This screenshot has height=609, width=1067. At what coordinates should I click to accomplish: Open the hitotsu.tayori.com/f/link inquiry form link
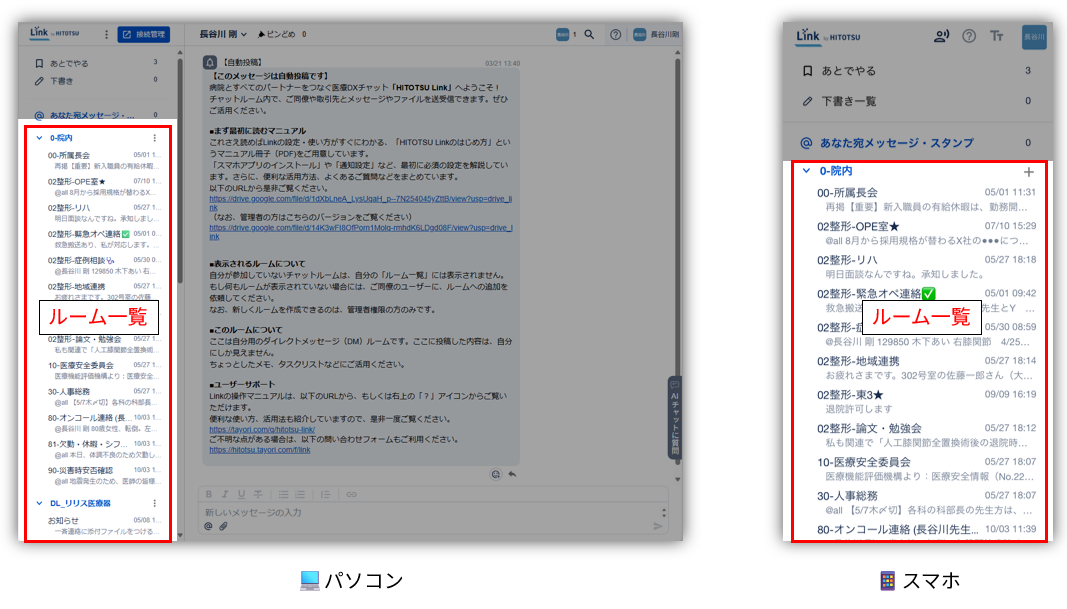[260, 450]
